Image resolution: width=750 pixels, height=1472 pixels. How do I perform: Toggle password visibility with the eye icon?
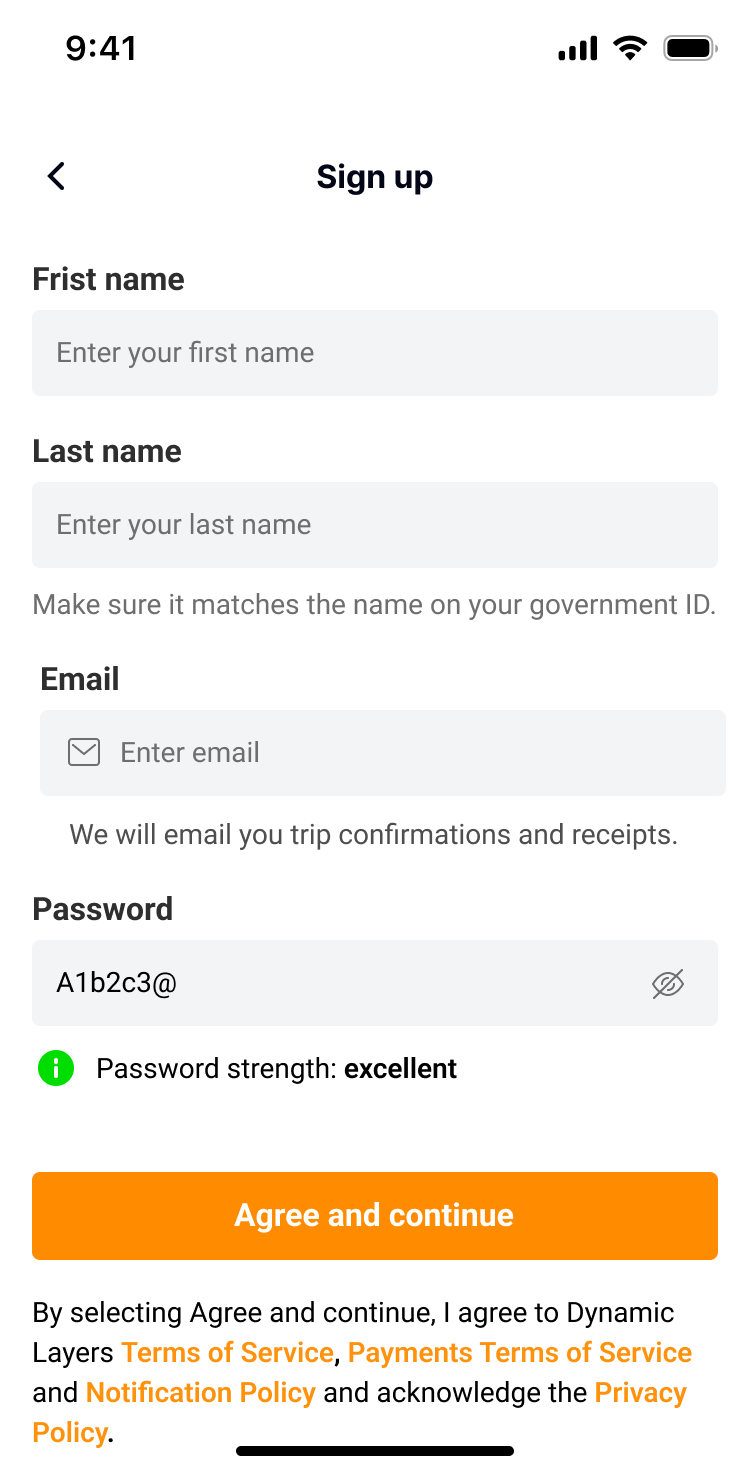(667, 983)
